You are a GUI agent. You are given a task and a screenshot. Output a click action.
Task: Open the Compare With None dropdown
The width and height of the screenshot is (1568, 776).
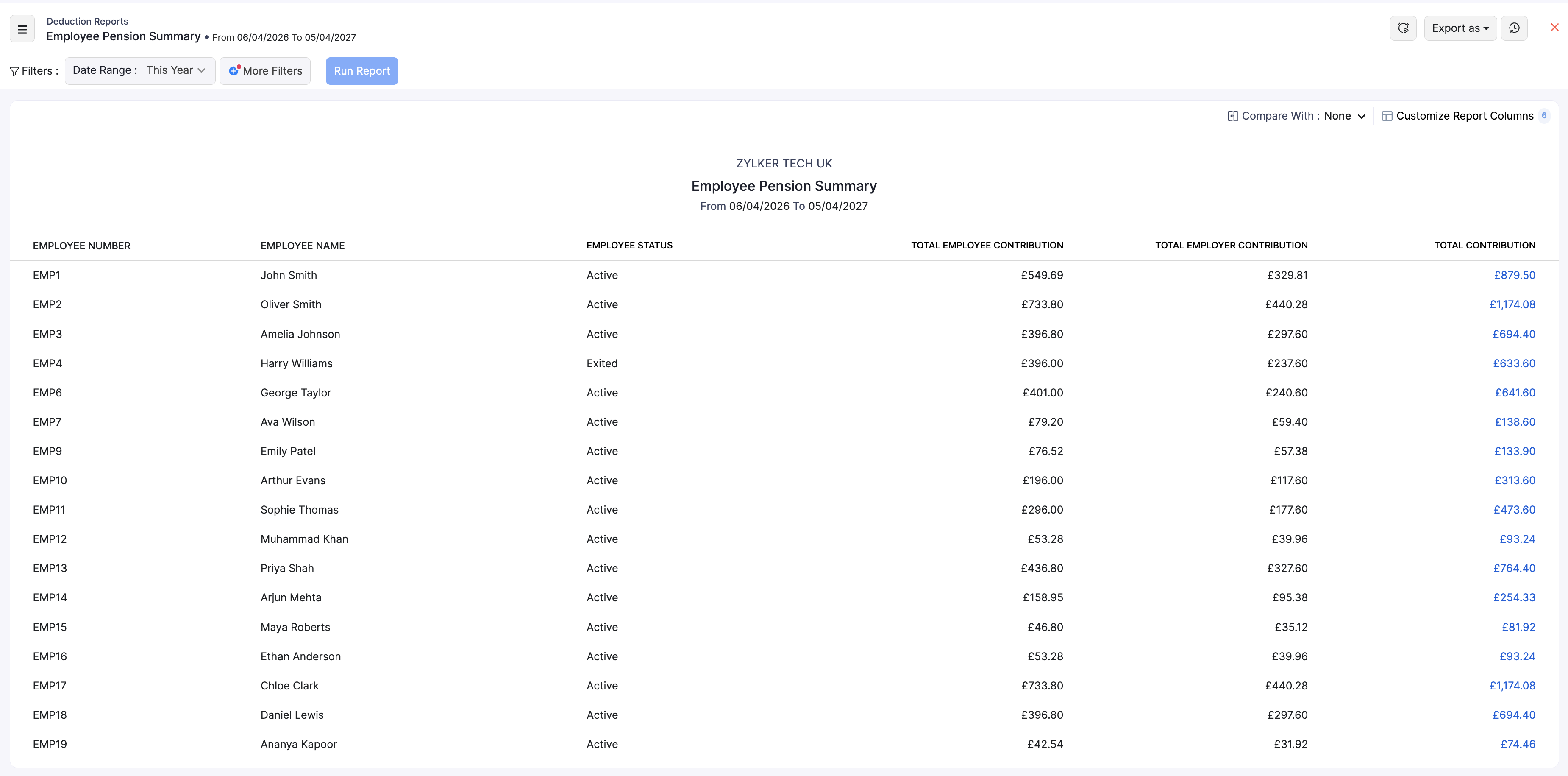pyautogui.click(x=1345, y=116)
